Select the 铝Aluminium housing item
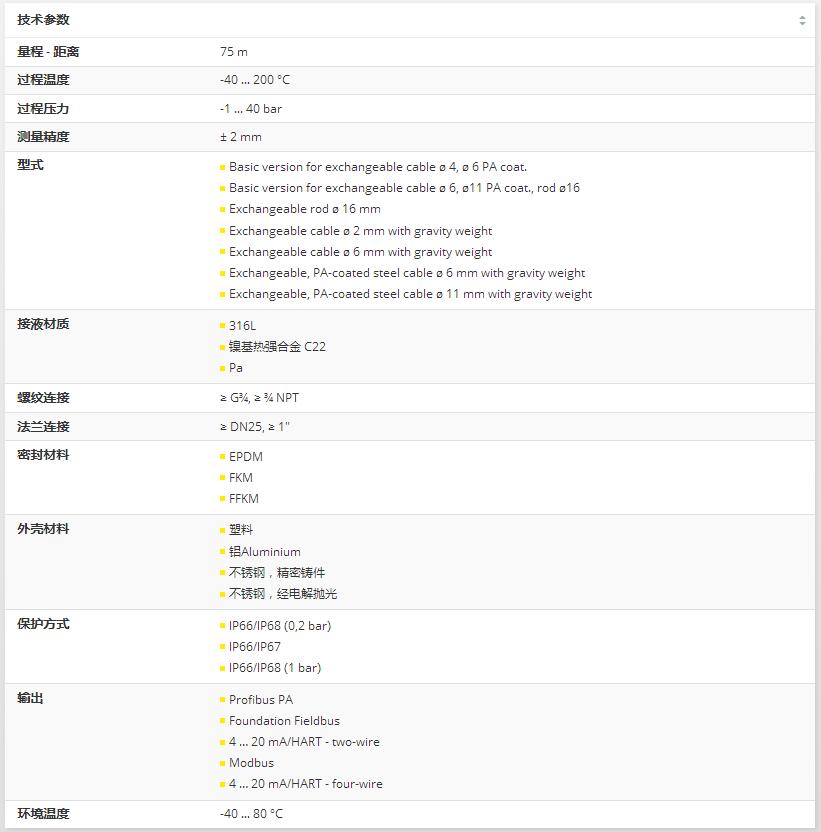 (265, 552)
